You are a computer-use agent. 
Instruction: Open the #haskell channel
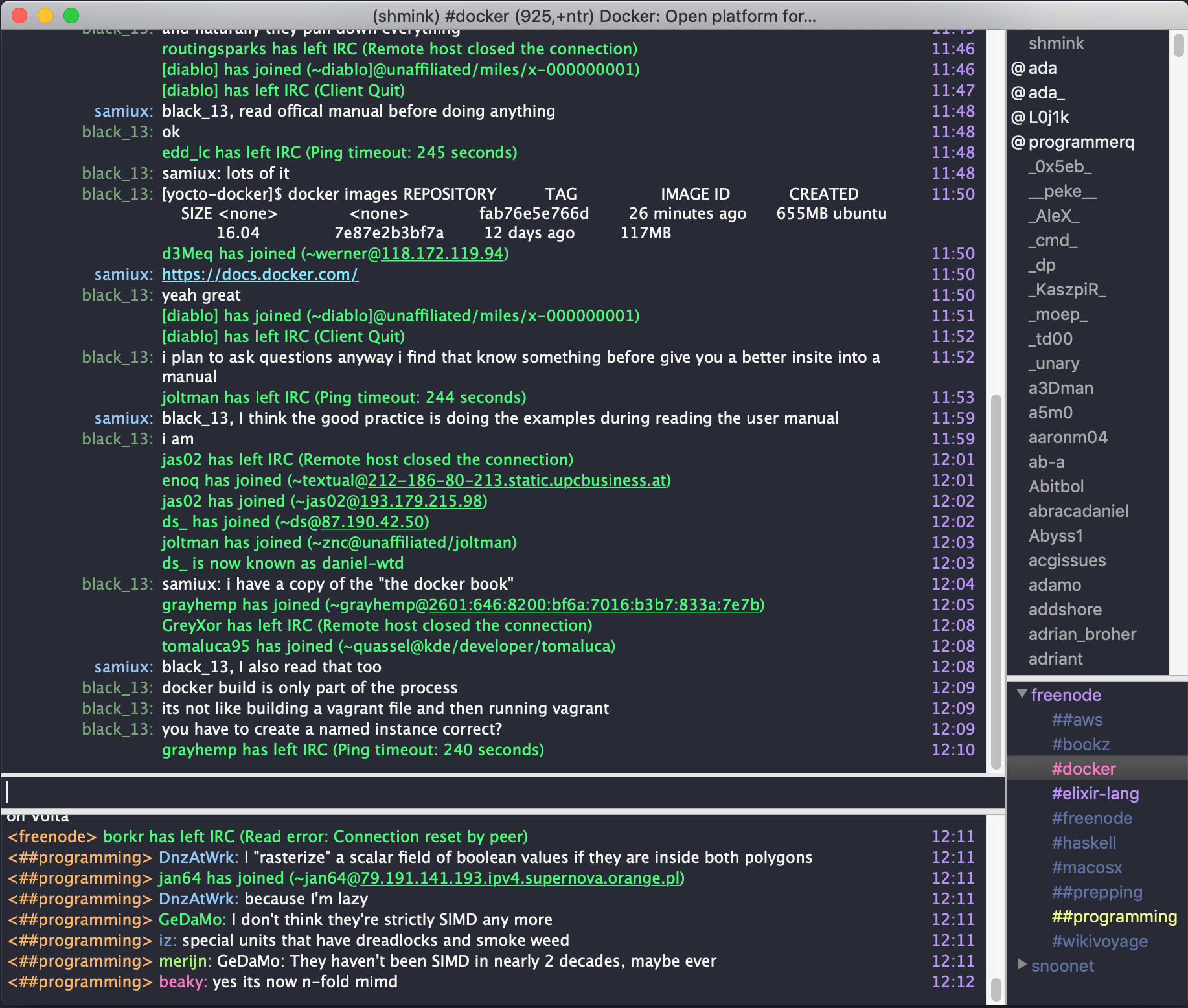[1084, 842]
